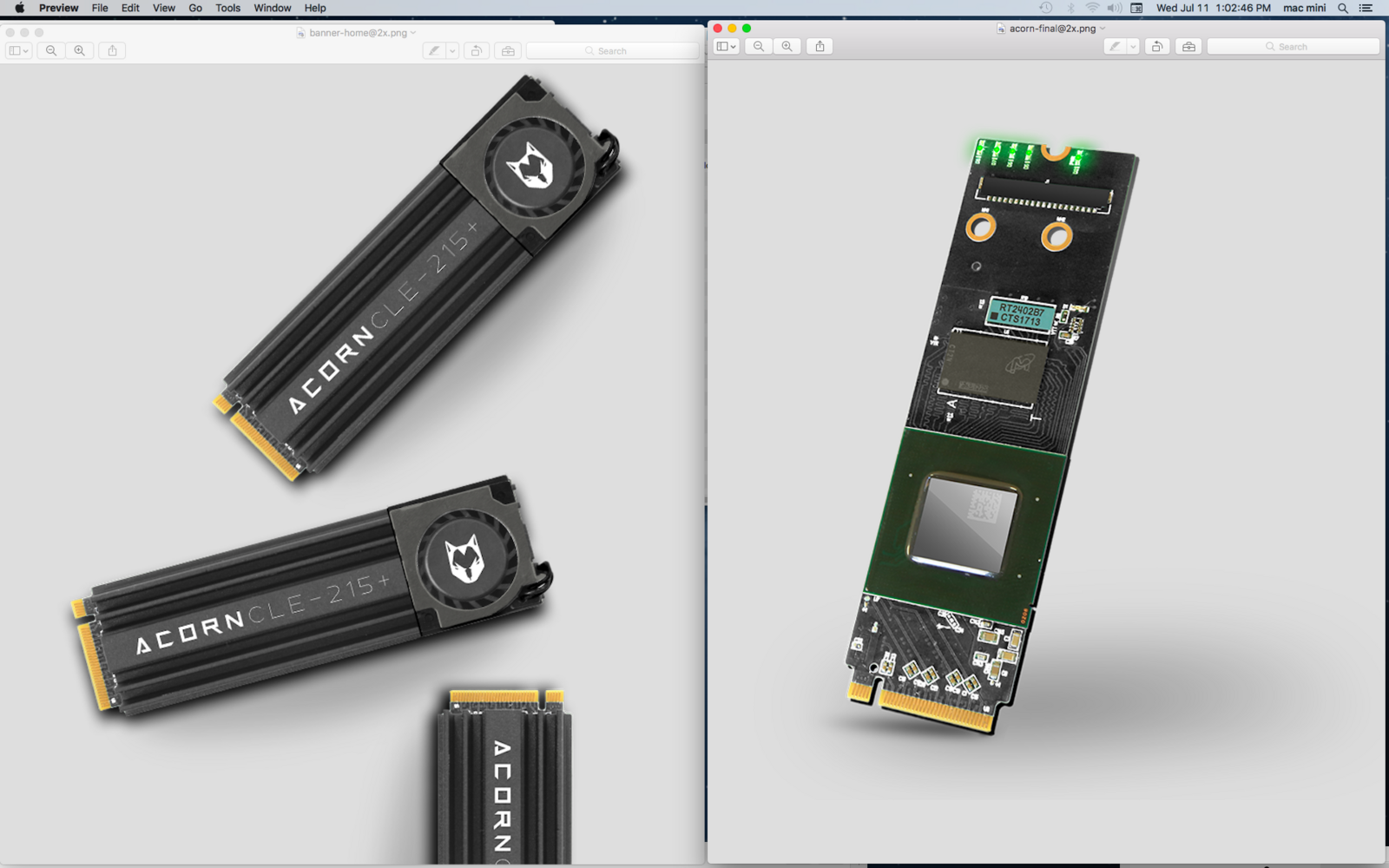The width and height of the screenshot is (1389, 868).
Task: Close the acorn-final window
Action: pyautogui.click(x=718, y=28)
